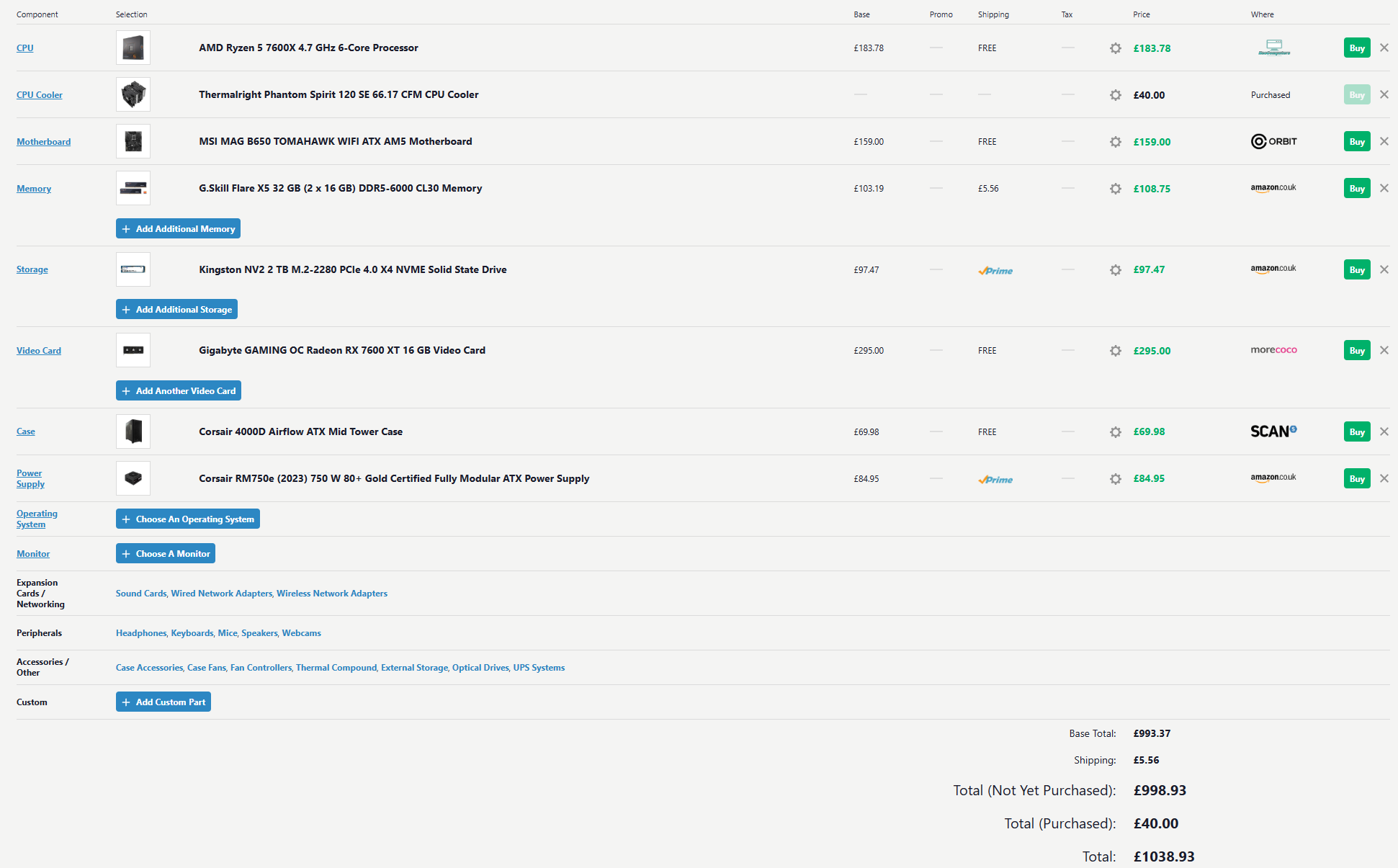Click the SCAN merchant logo

[x=1274, y=431]
